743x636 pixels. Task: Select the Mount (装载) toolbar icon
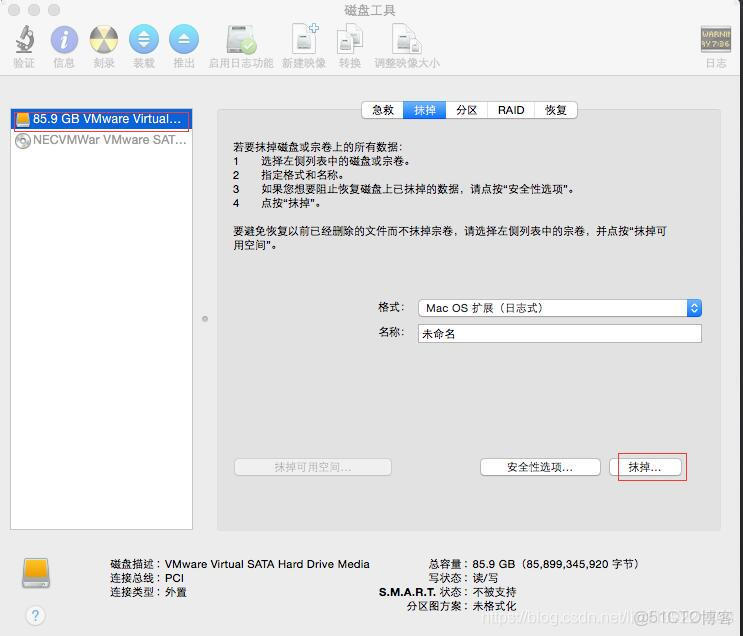(144, 39)
